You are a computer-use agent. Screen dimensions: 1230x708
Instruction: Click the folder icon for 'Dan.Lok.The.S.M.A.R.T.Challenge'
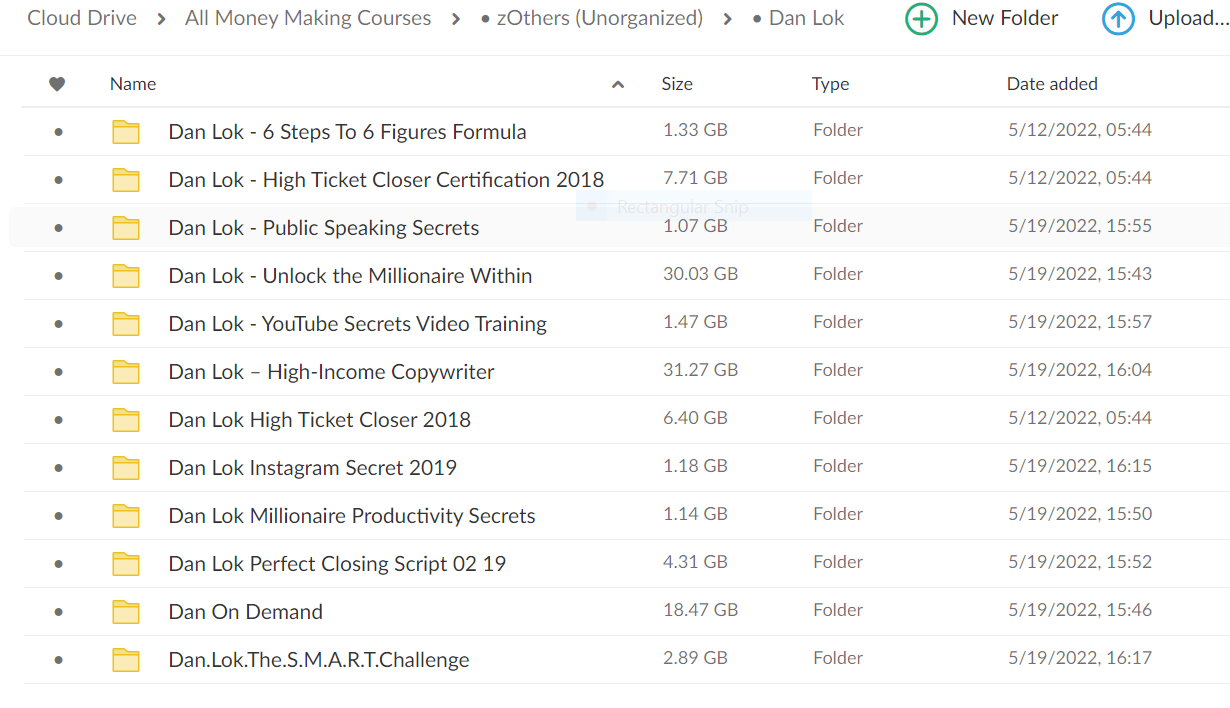(x=126, y=658)
